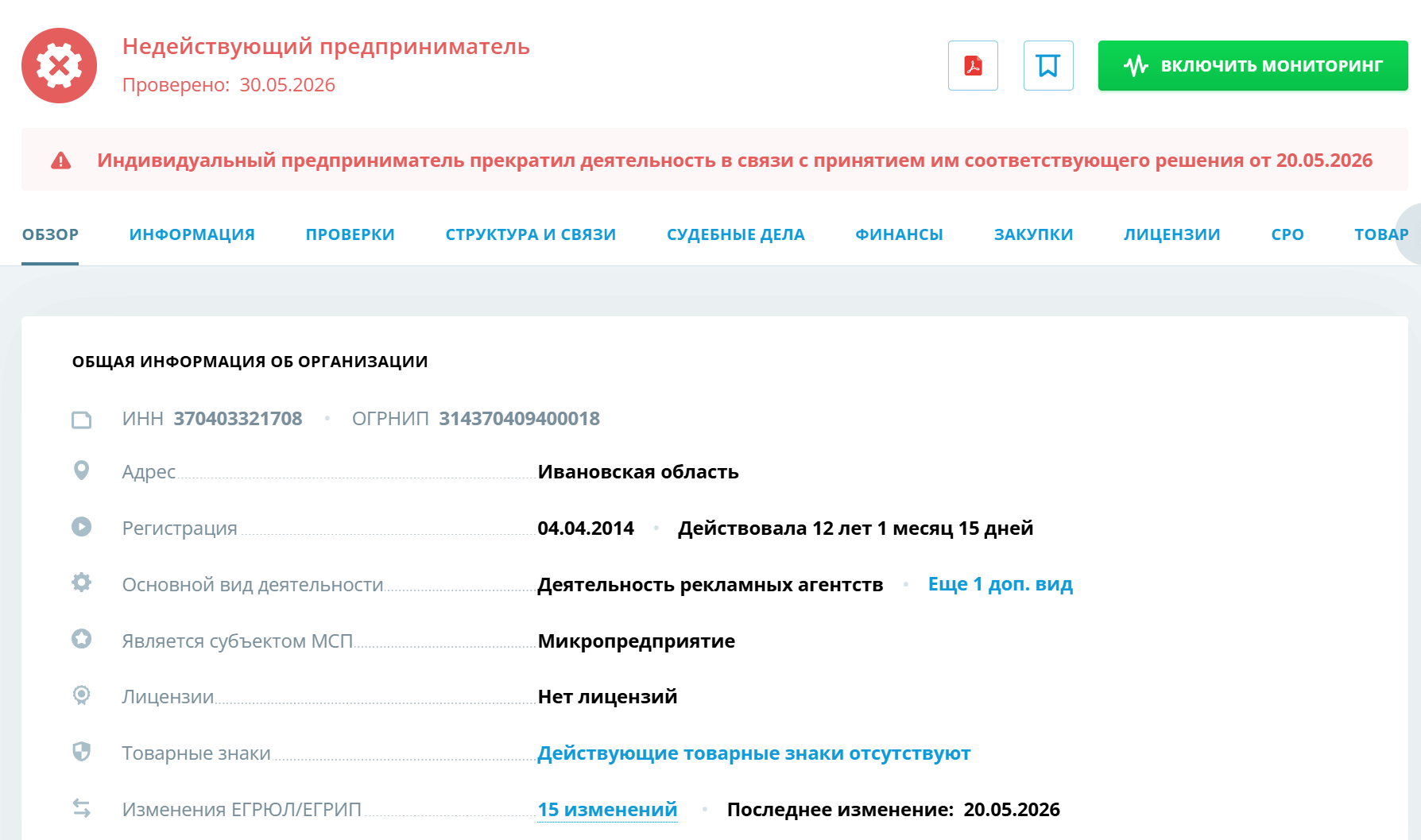Click the Нет лицензий value
This screenshot has width=1421, height=840.
click(607, 697)
